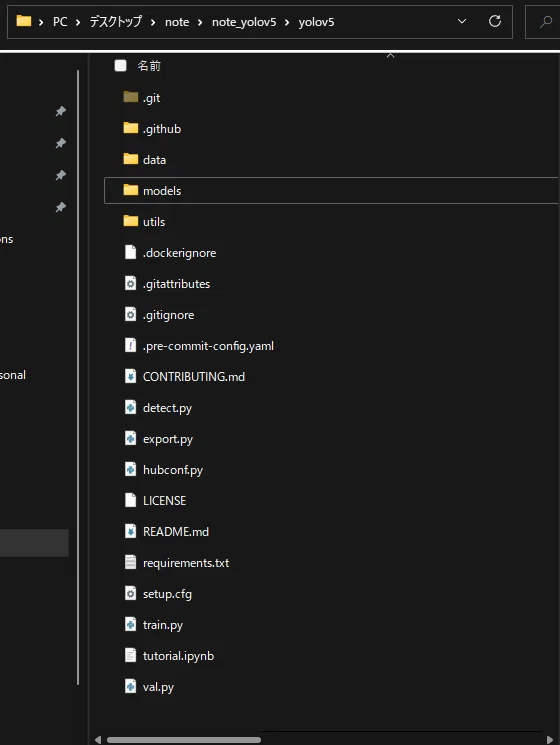This screenshot has height=745, width=560.
Task: Select the export.py file name
Action: (168, 439)
